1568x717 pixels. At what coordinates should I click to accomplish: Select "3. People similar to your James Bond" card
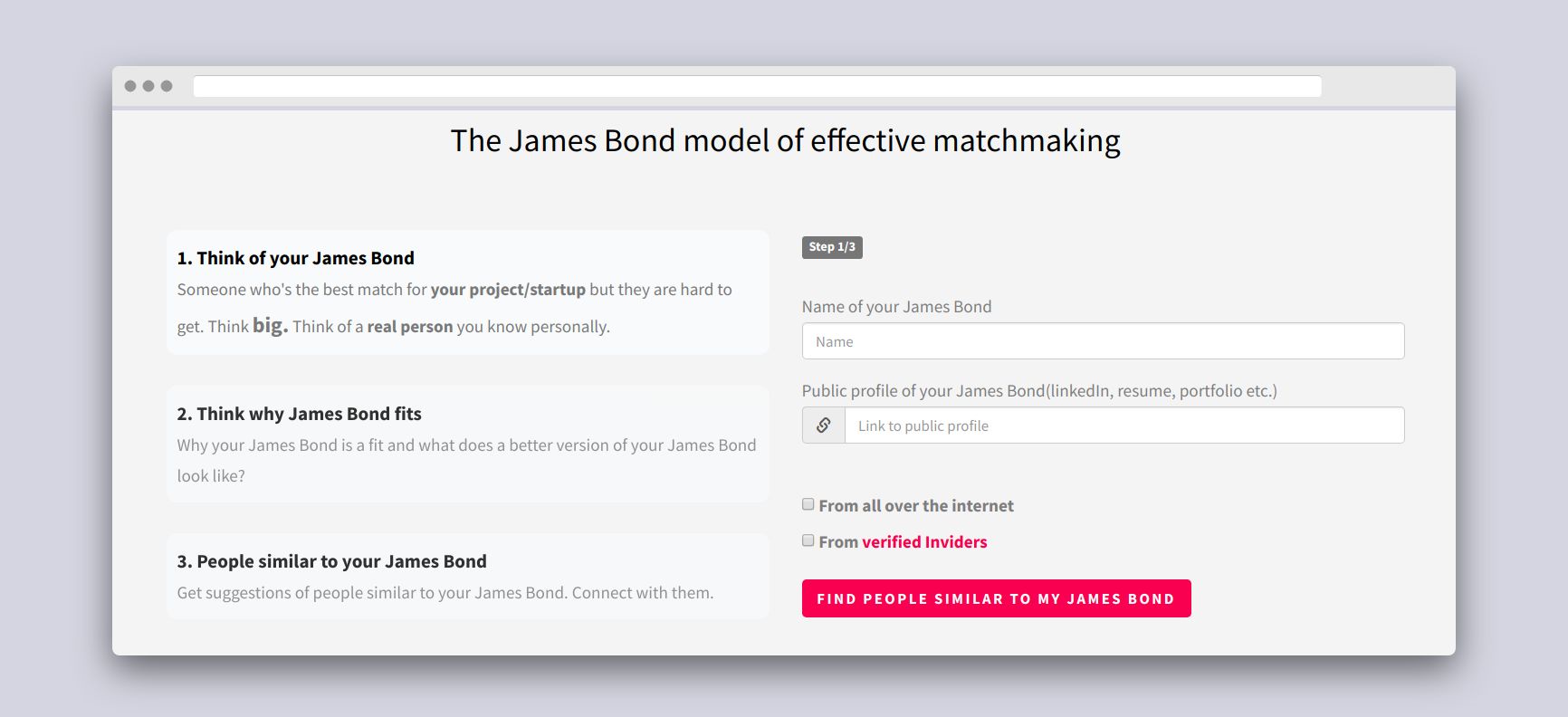coord(468,576)
